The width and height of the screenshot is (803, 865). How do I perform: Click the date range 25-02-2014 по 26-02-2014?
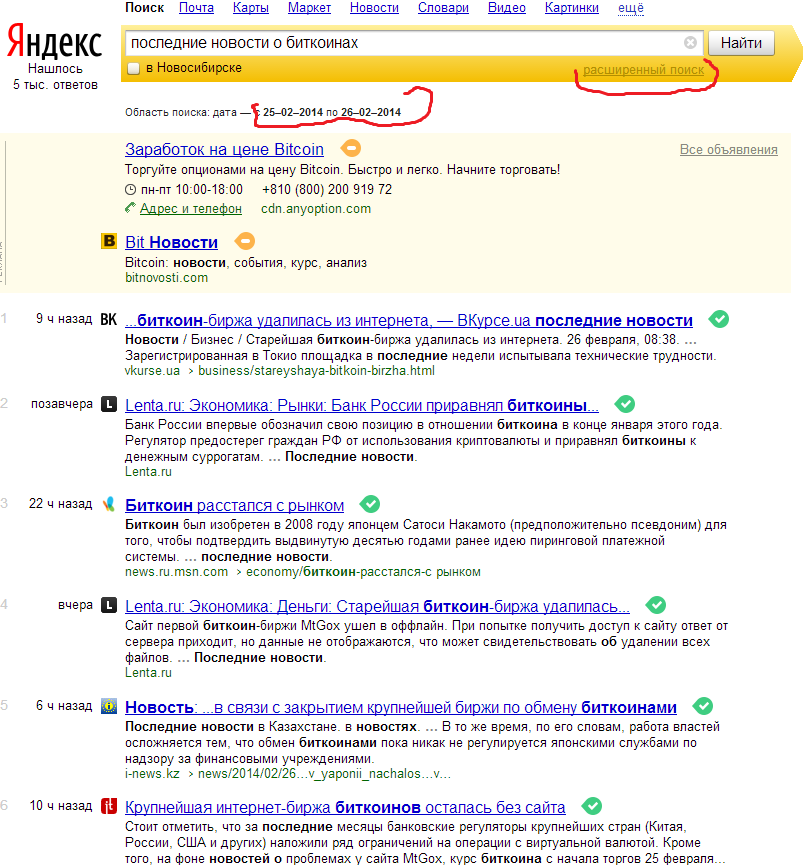point(331,113)
